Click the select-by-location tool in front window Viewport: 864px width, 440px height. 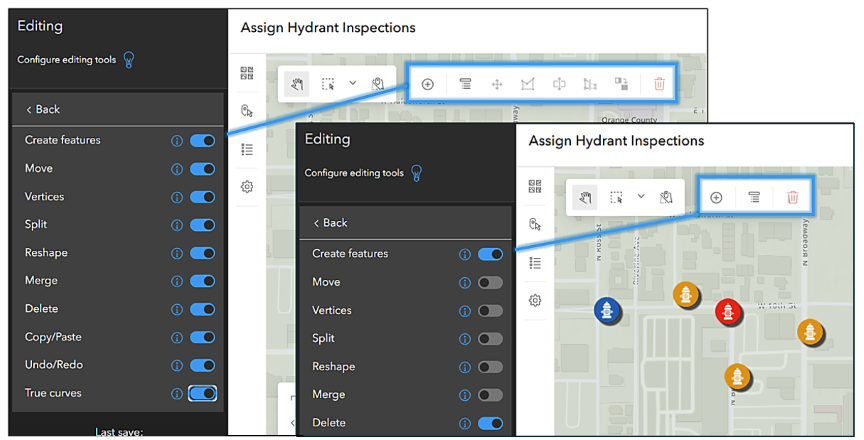tap(666, 197)
